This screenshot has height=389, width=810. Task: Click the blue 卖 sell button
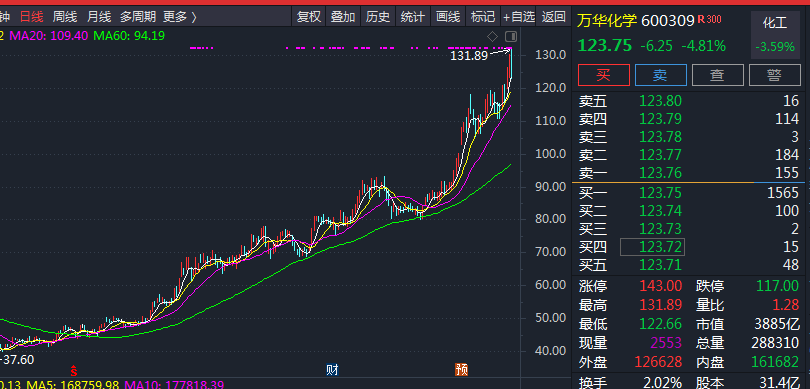point(661,75)
